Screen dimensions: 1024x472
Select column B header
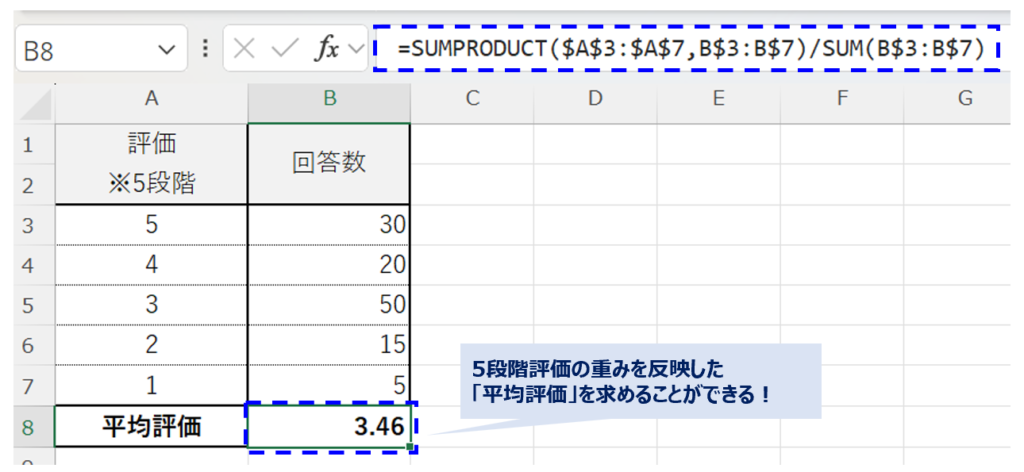click(330, 99)
